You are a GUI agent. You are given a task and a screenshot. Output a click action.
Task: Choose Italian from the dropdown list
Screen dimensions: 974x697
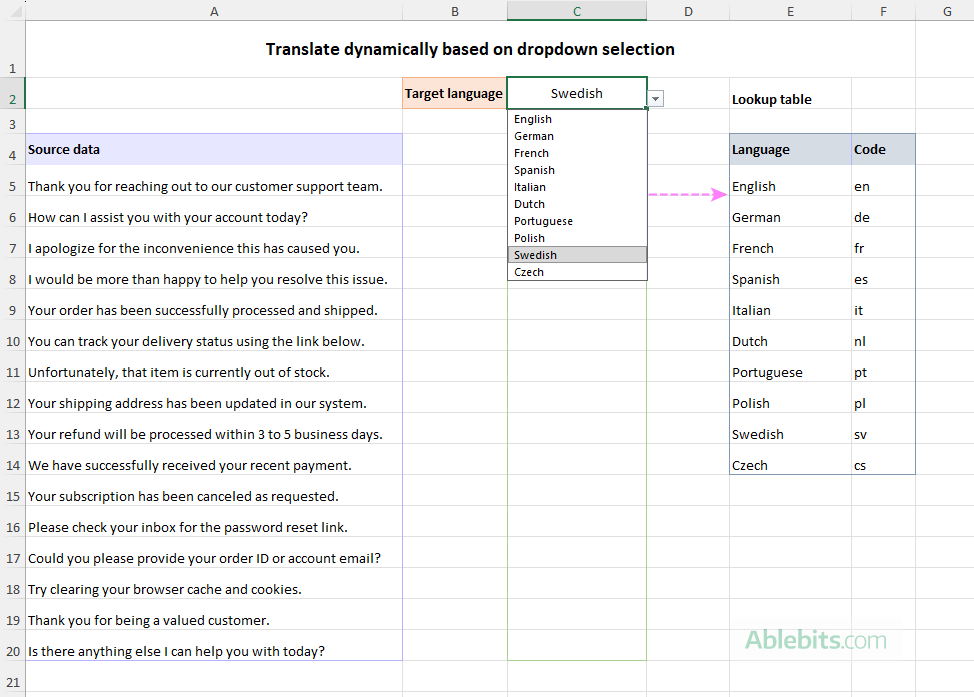[x=577, y=187]
